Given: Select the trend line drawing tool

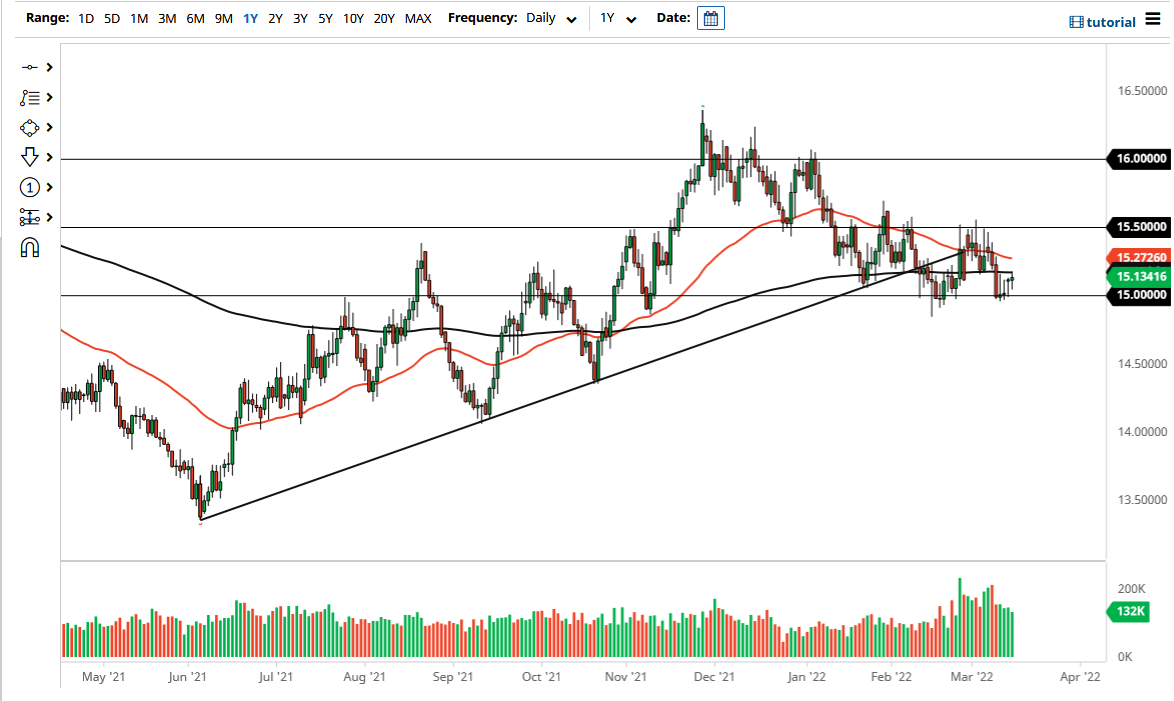Looking at the screenshot, I should point(31,67).
